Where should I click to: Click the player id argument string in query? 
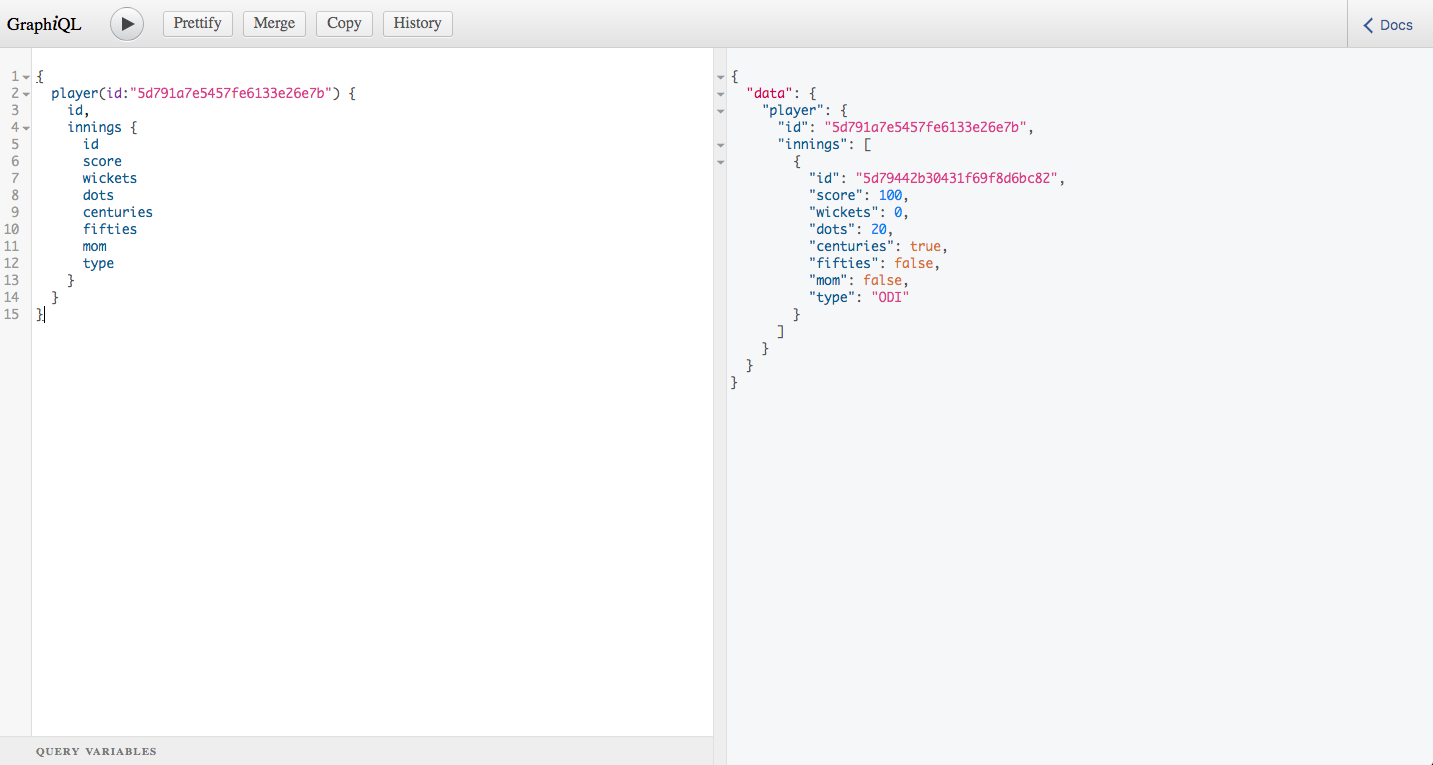tap(235, 93)
